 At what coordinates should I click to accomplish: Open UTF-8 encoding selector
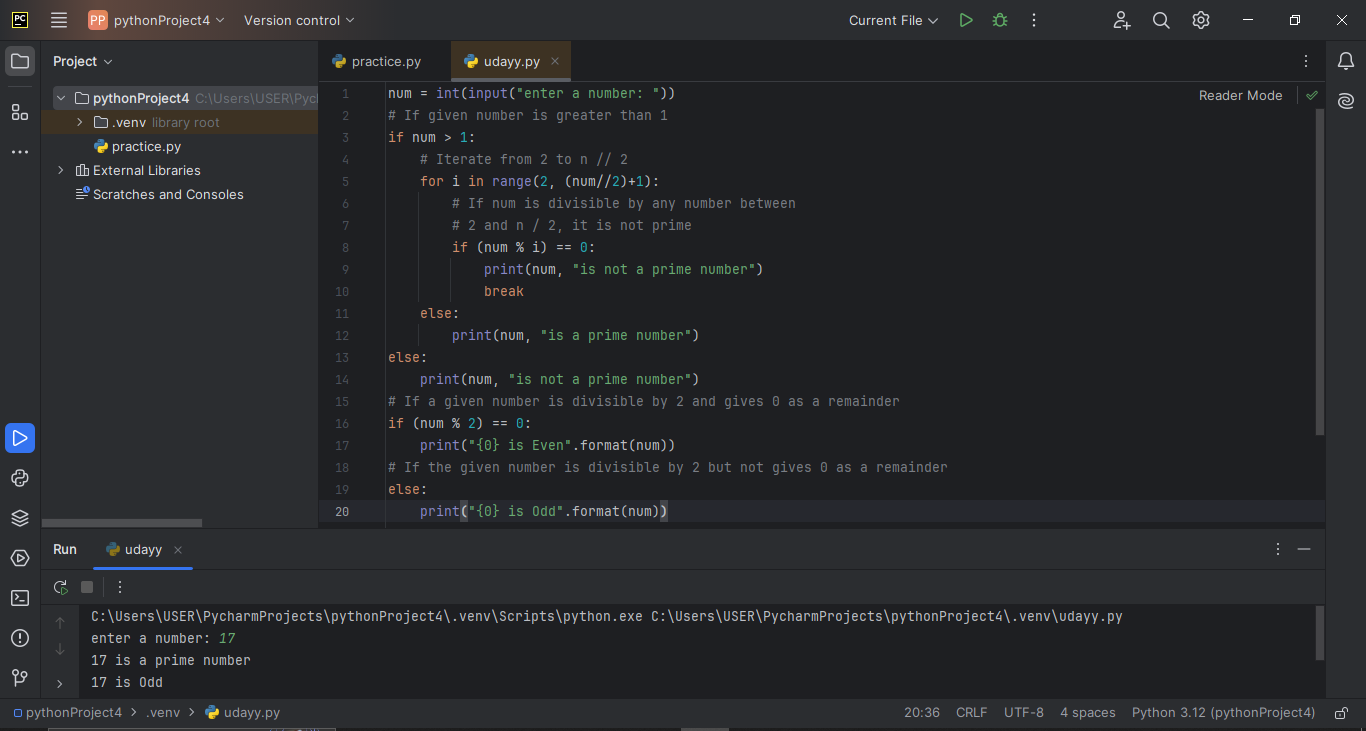[1024, 713]
